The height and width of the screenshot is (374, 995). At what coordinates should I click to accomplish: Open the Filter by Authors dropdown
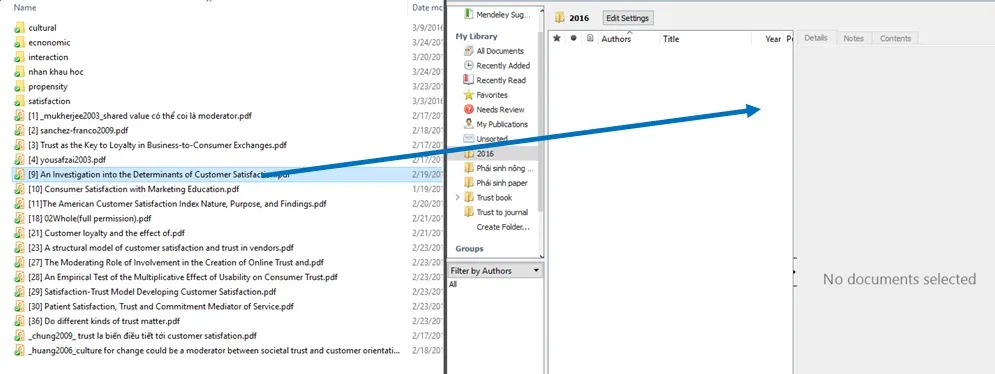click(495, 270)
